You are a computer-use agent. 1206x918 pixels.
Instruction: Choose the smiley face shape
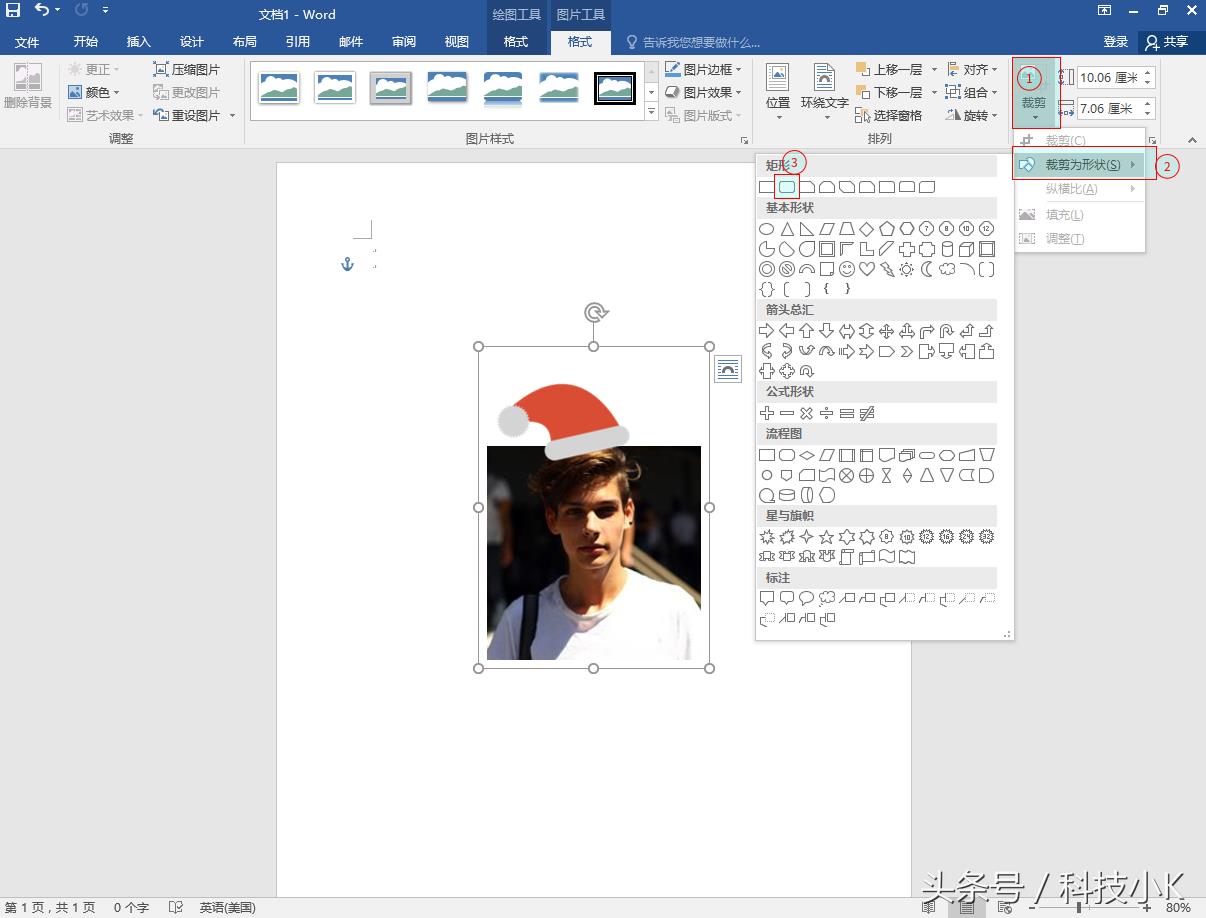pos(847,269)
